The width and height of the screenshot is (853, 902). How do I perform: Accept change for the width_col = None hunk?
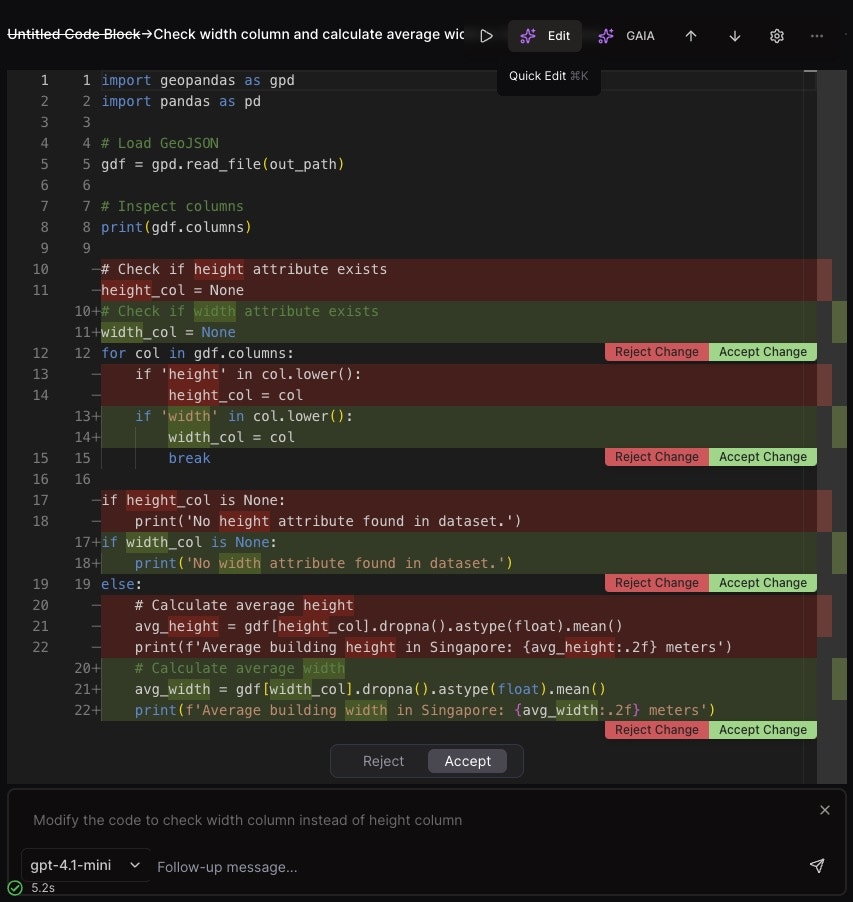click(763, 352)
